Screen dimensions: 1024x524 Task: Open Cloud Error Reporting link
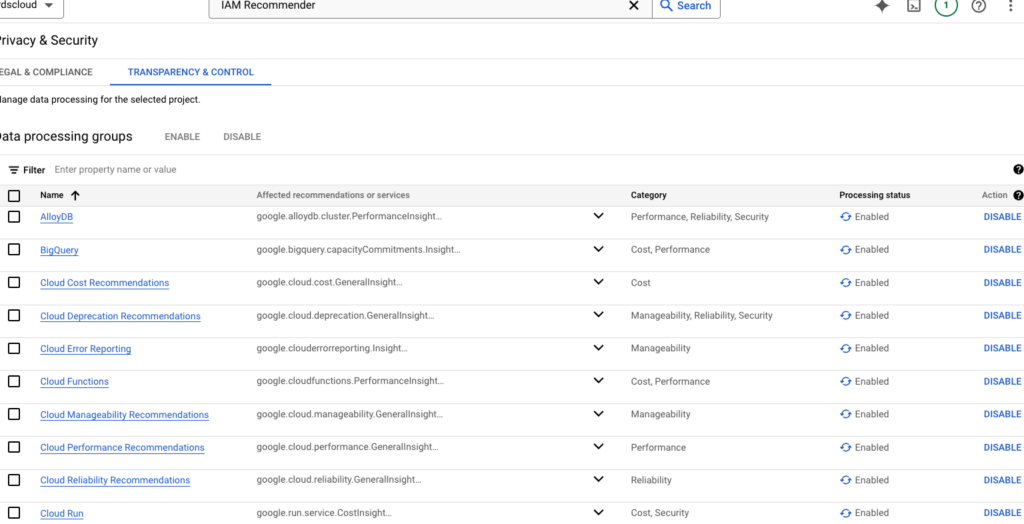[86, 349]
